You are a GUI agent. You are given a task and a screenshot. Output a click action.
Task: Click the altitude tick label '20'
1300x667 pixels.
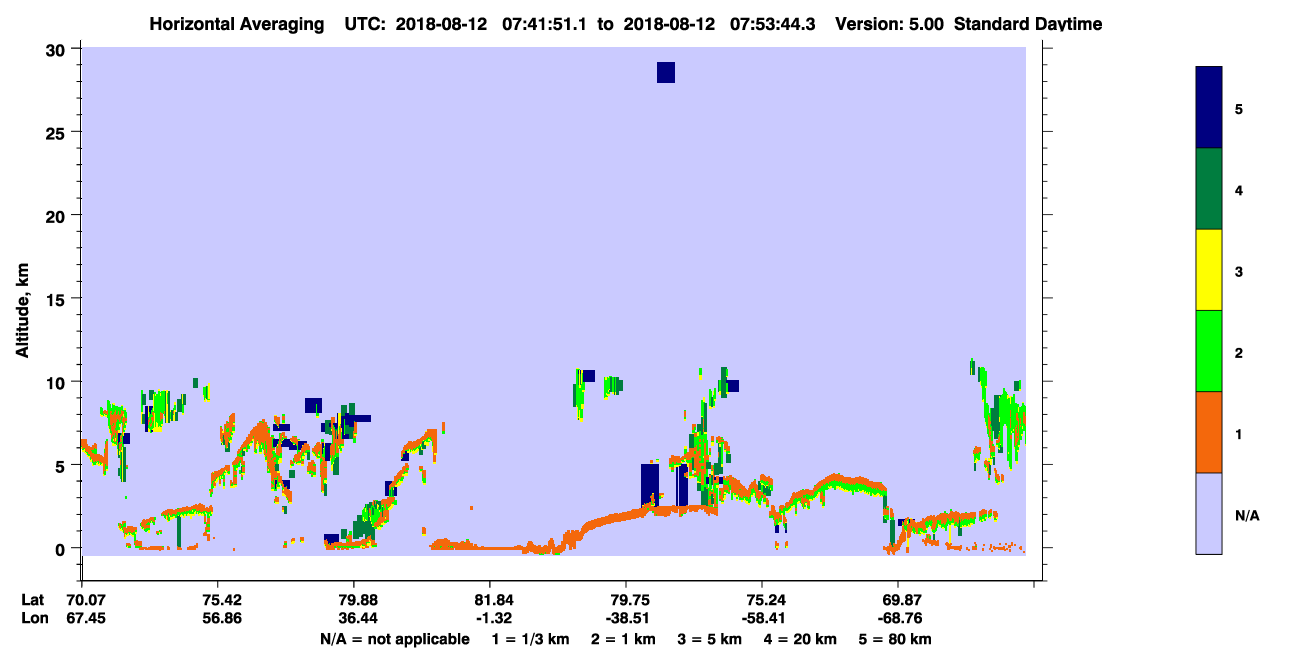[58, 215]
